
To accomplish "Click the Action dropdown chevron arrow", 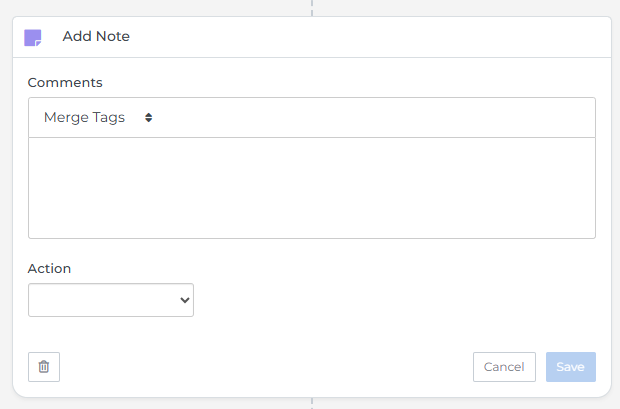I will tap(185, 300).
